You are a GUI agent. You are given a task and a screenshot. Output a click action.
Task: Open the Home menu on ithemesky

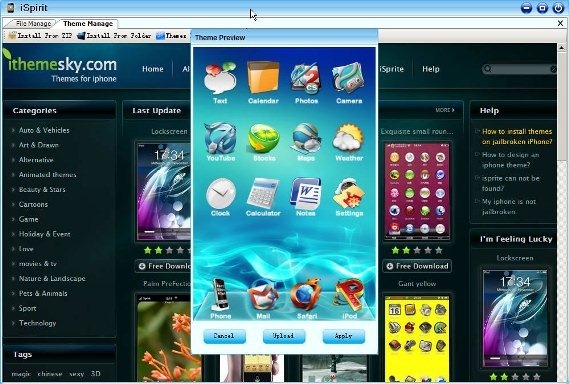click(153, 69)
